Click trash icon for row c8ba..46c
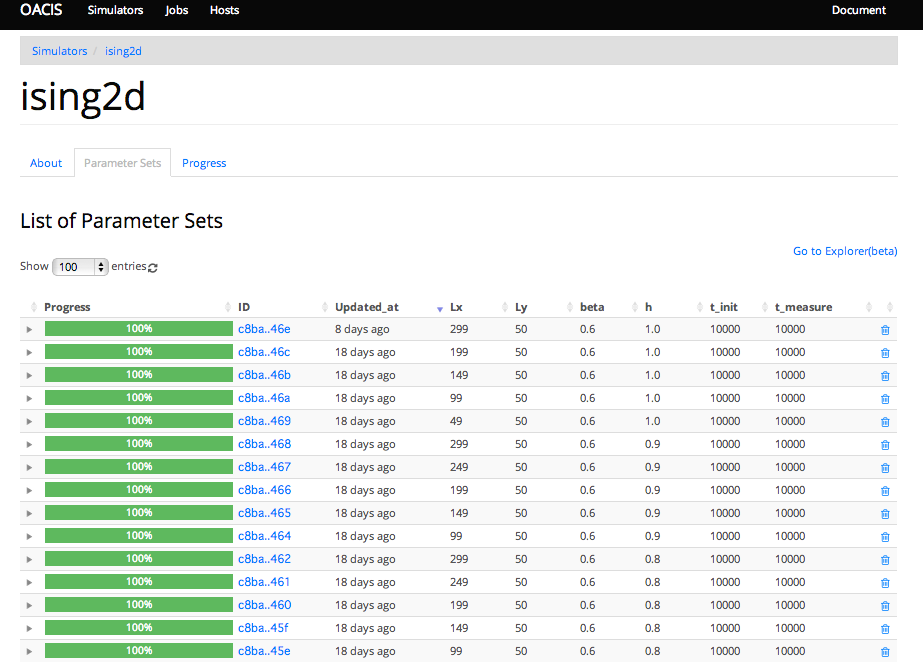The height and width of the screenshot is (662, 923). coord(885,353)
